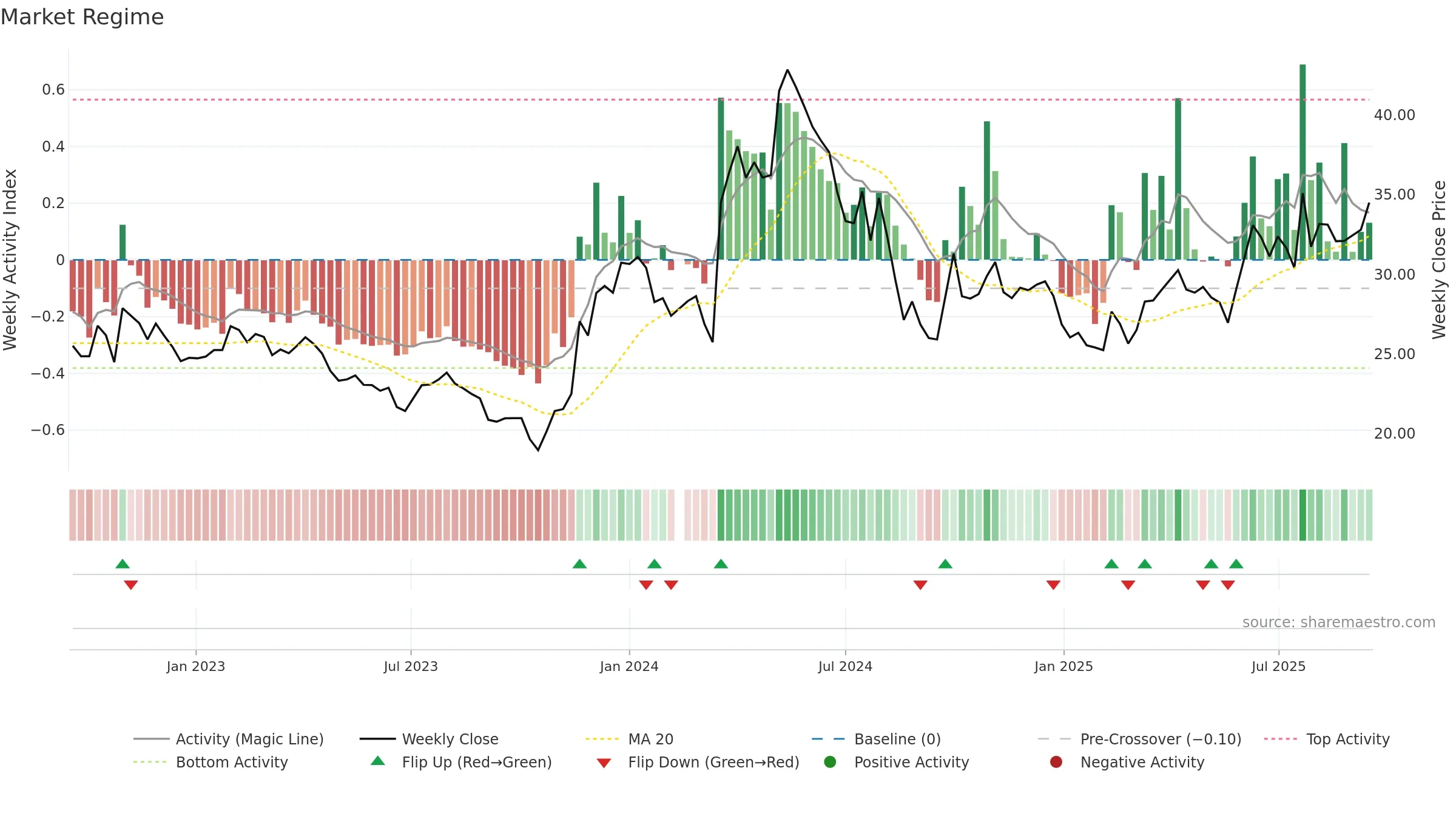Click the green flip-up marker just after Jan 2024

pos(654,564)
